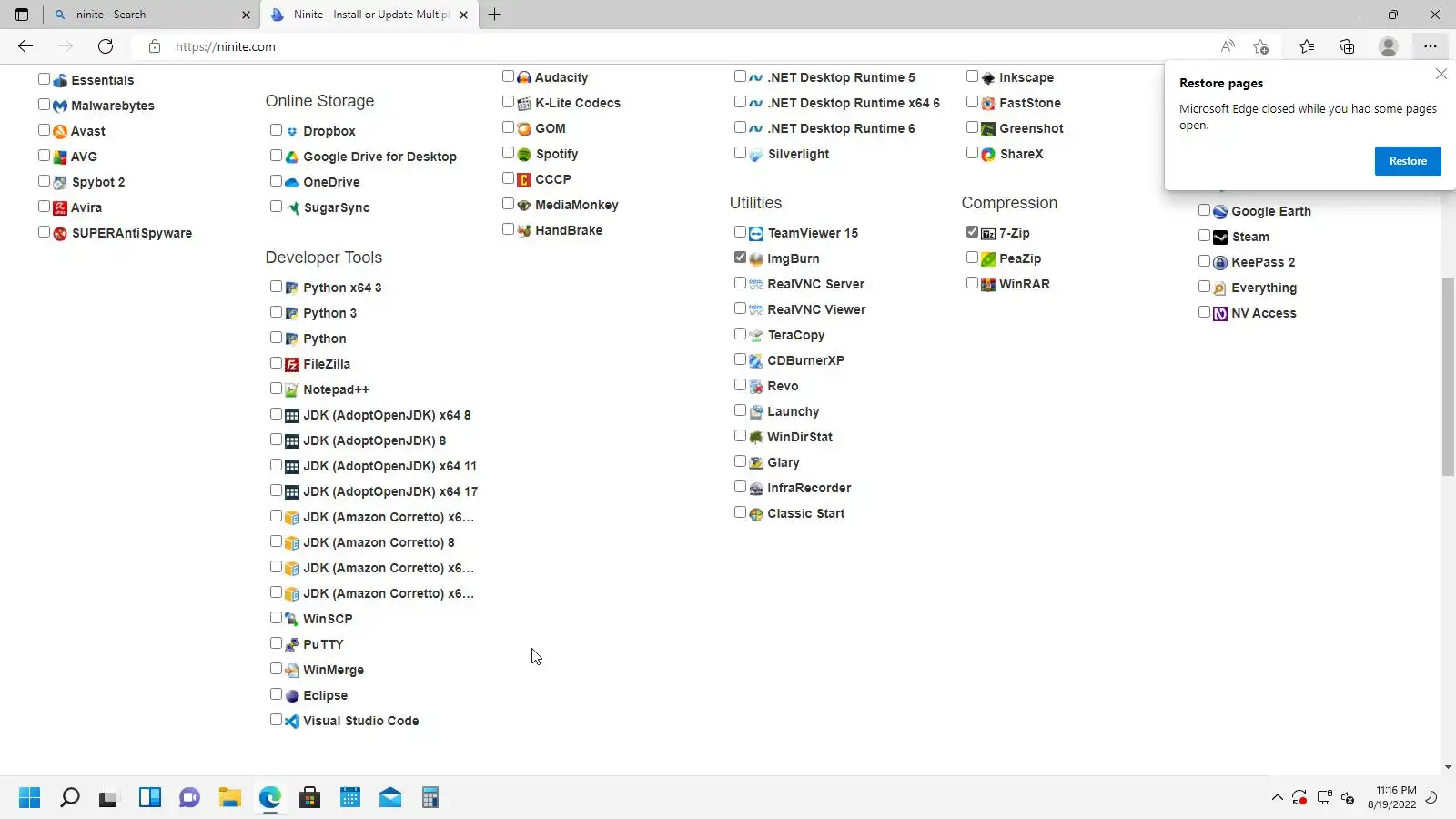The height and width of the screenshot is (819, 1456).
Task: Click the Visual Studio Code icon
Action: point(292,721)
